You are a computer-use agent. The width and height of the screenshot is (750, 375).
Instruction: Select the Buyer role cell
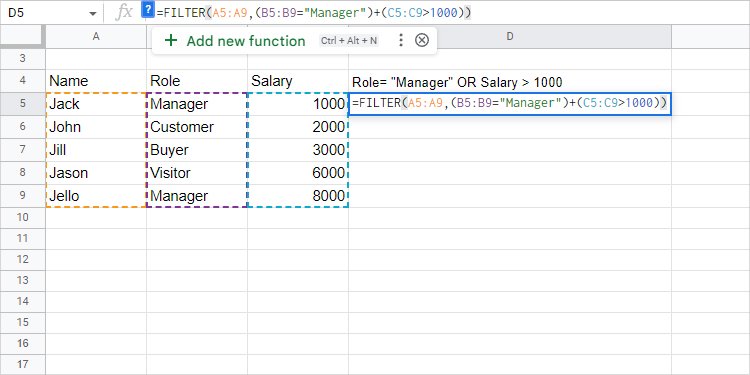[197, 150]
